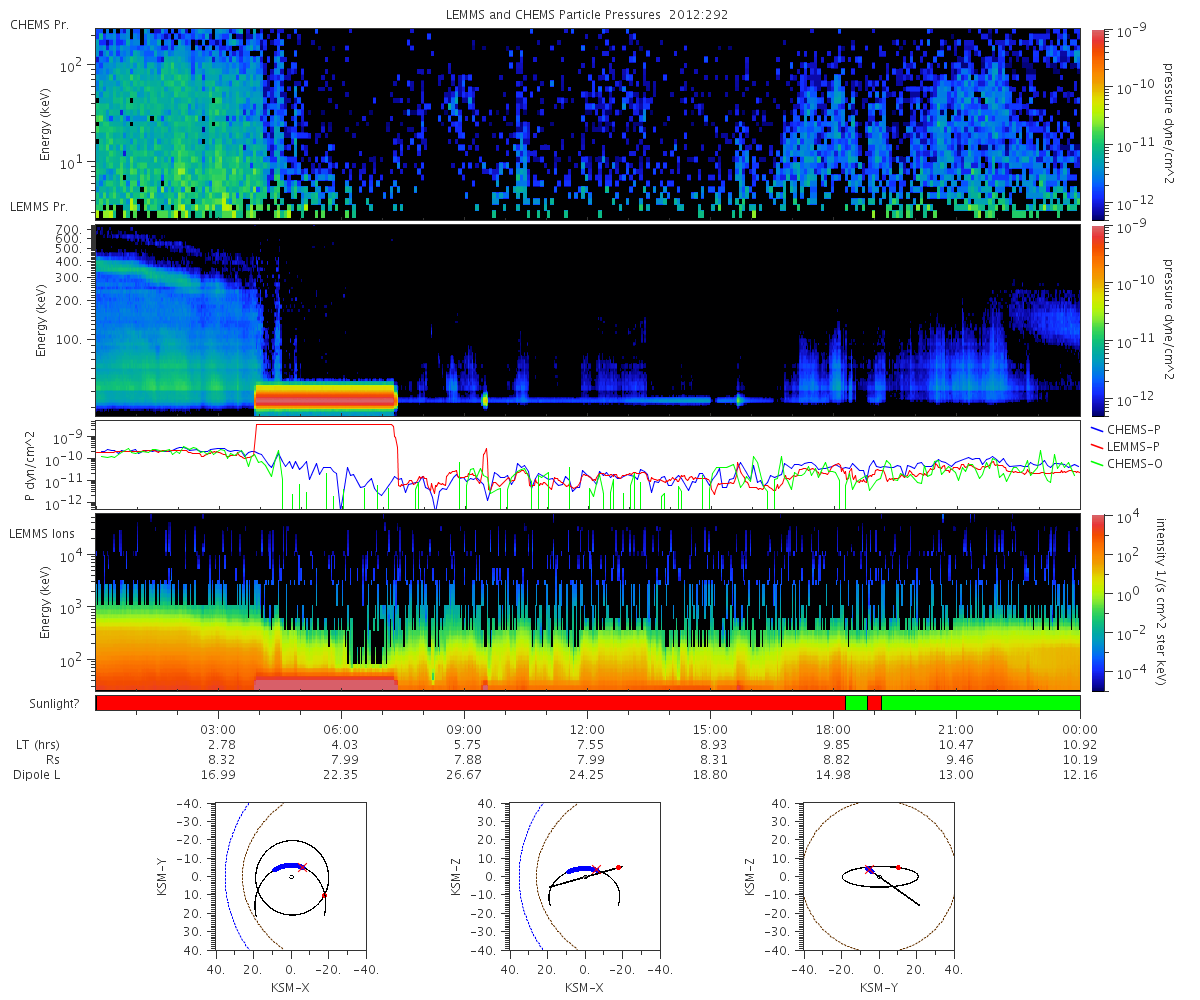The height and width of the screenshot is (1000, 1200).
Task: Click the long green Sunlight segment ending at 00:00
Action: pyautogui.click(x=980, y=703)
